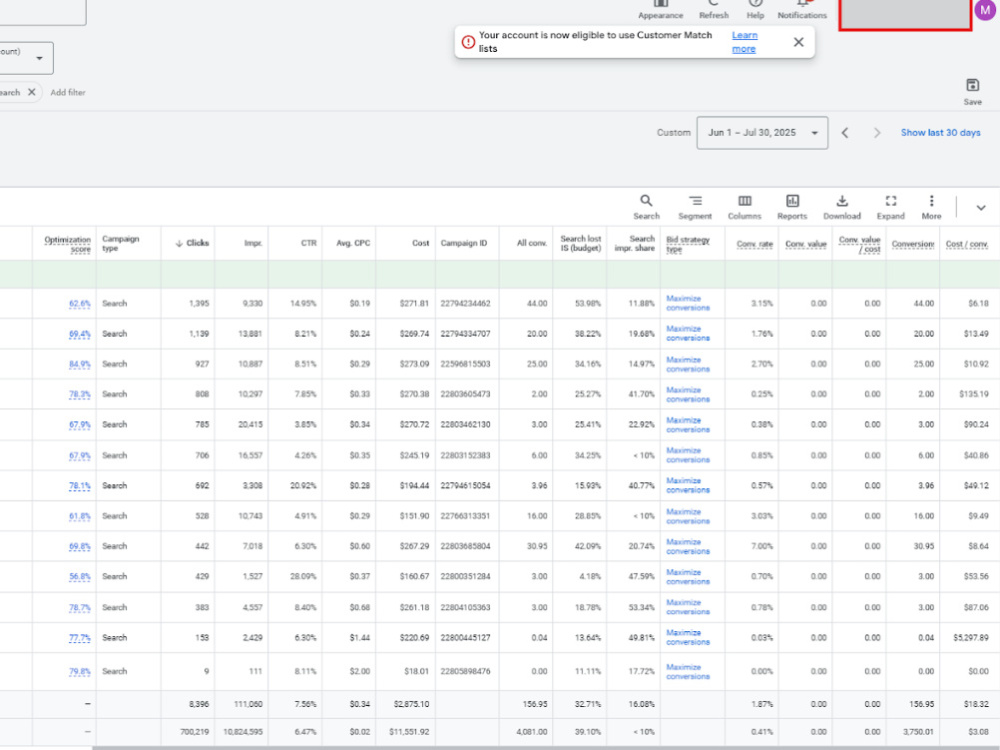This screenshot has height=750, width=1000.
Task: Select campaign ID 22596815503 cell
Action: [466, 364]
